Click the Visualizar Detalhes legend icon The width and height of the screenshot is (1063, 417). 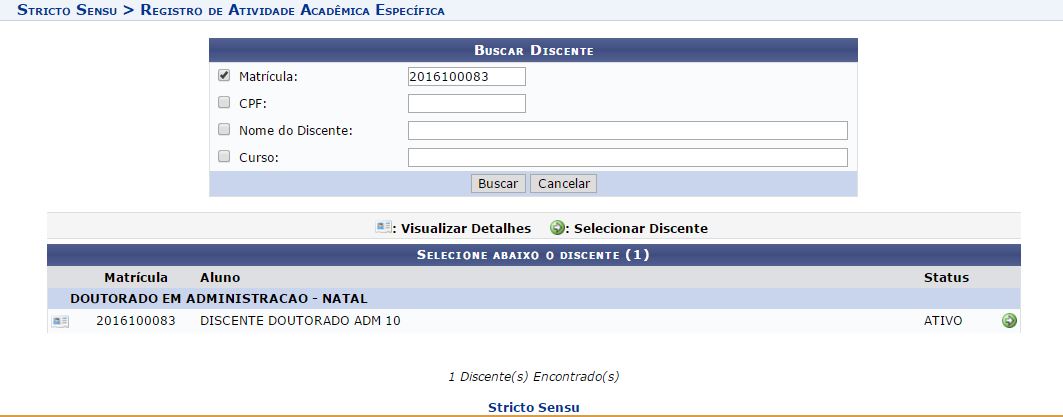coord(383,228)
